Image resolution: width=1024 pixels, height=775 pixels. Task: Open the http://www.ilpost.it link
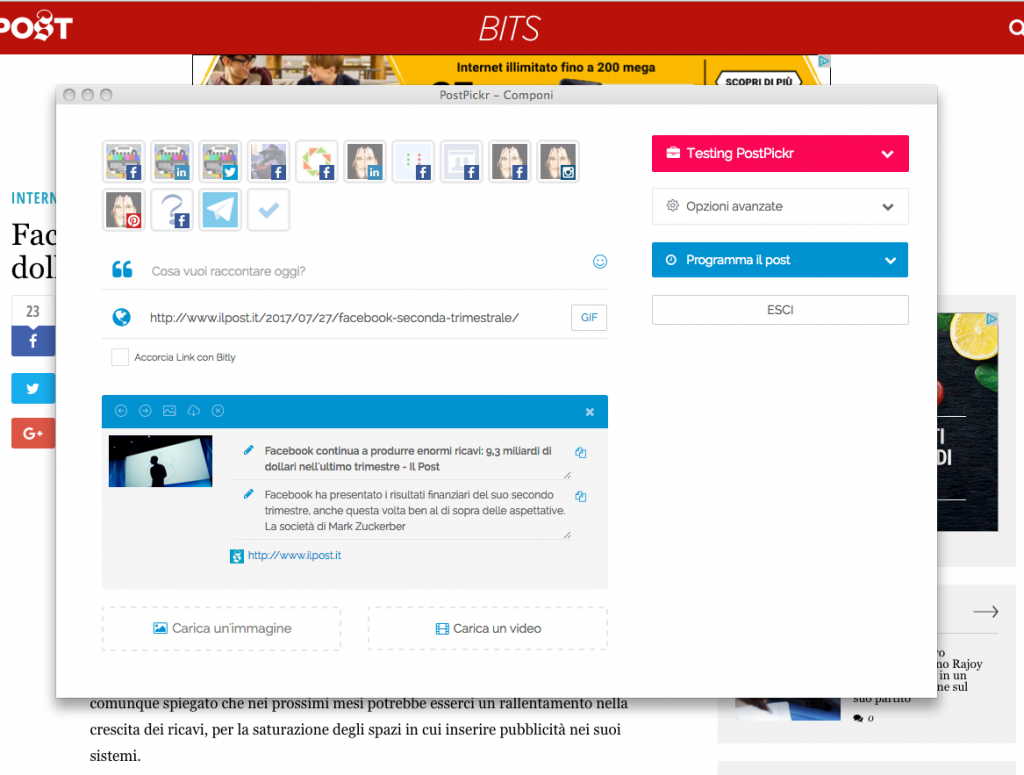294,555
